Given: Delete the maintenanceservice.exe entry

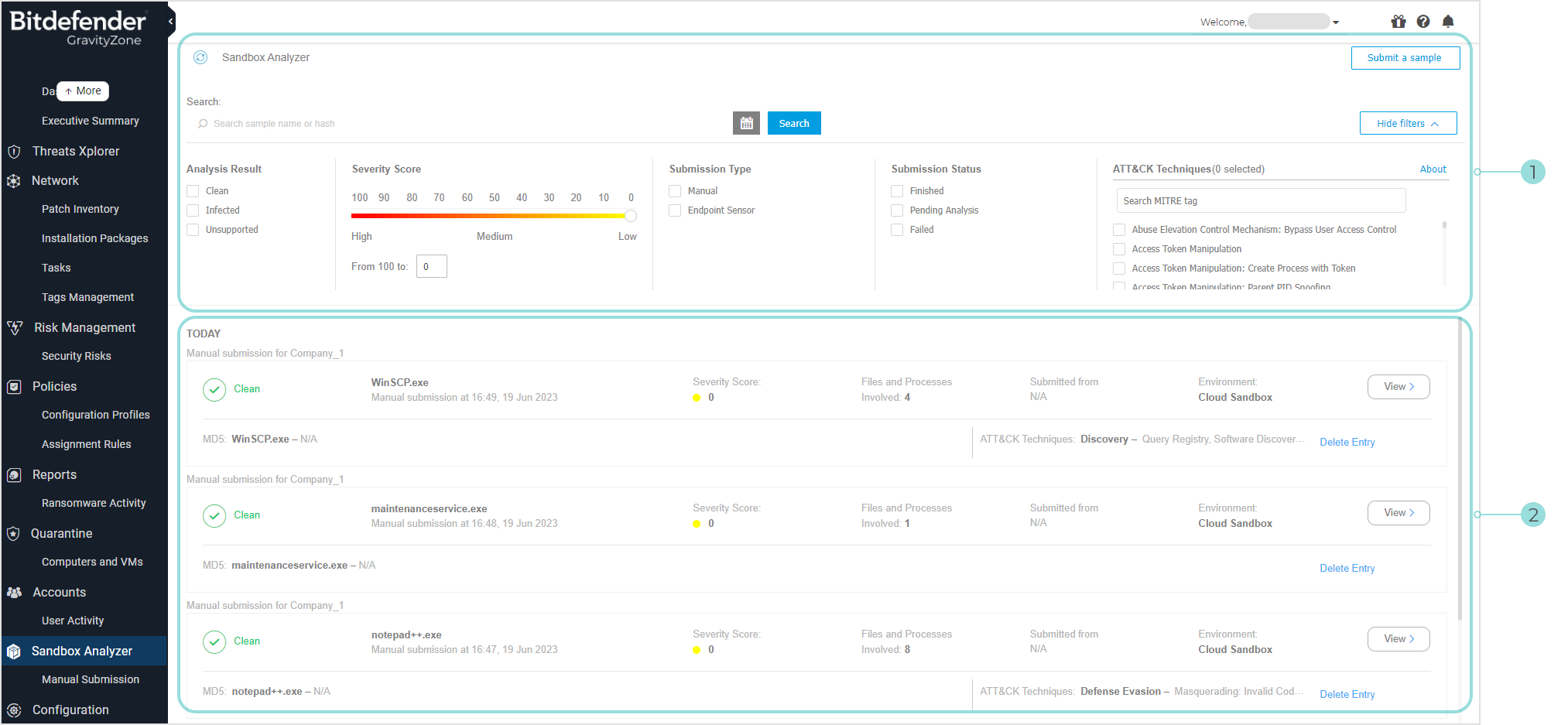Looking at the screenshot, I should [1347, 569].
